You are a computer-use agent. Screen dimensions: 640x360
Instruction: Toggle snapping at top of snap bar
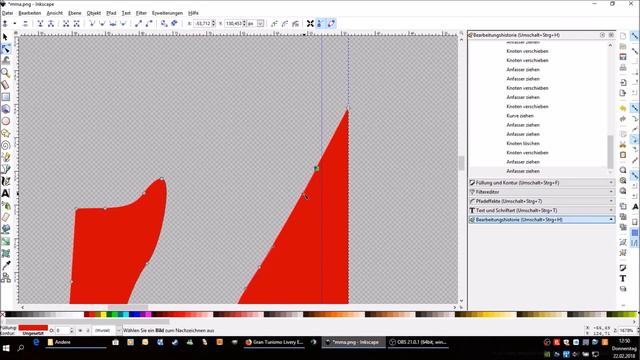[x=635, y=36]
